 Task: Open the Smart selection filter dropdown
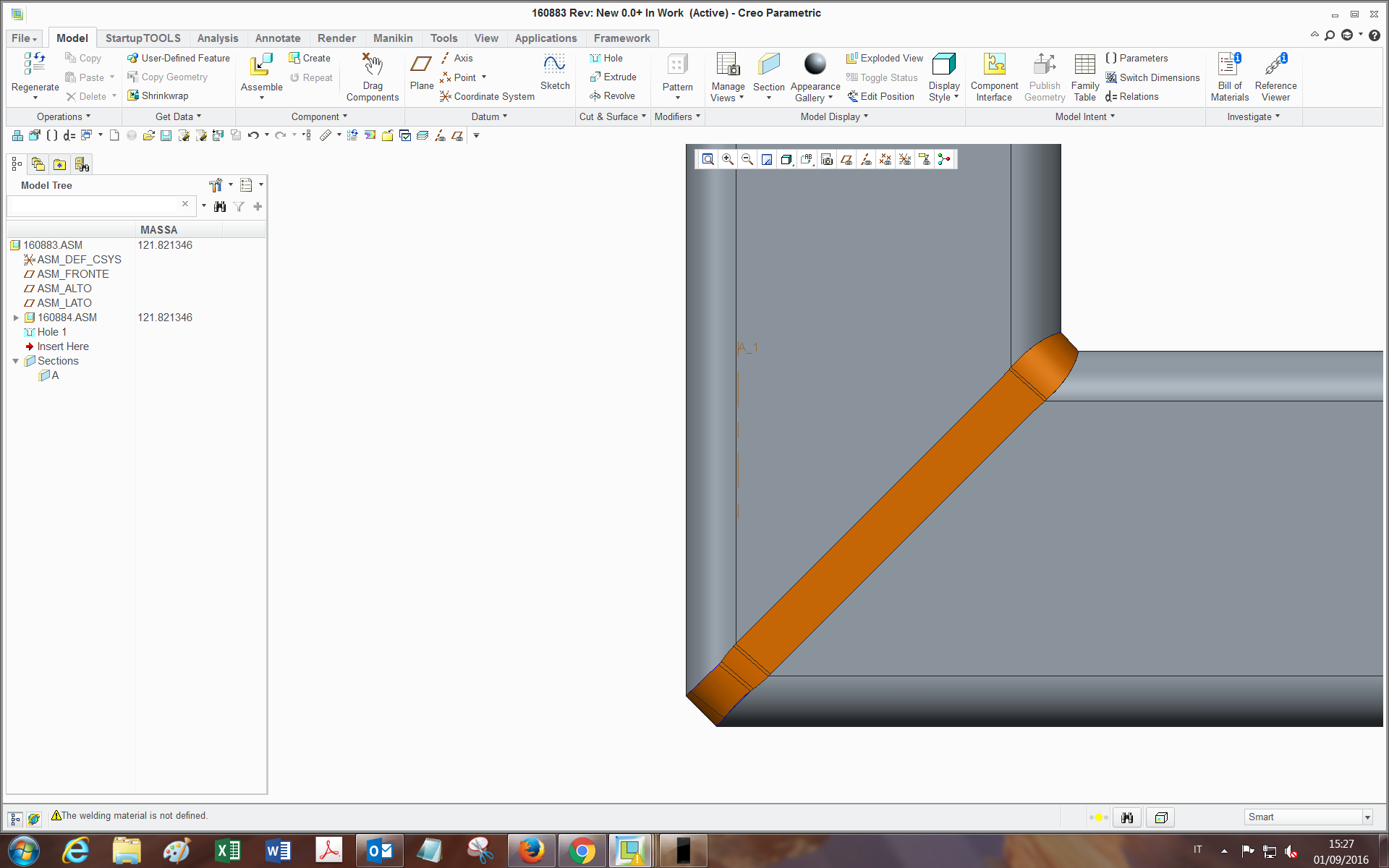tap(1367, 817)
